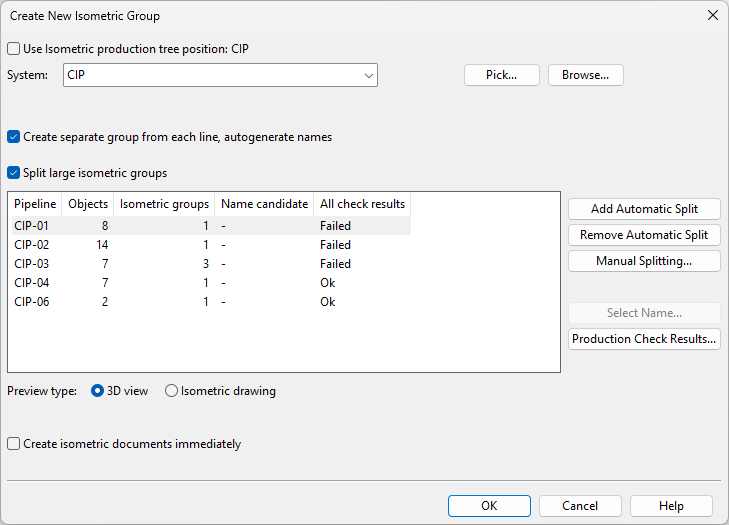Enable Use Isometric production tree position checkbox

14,48
